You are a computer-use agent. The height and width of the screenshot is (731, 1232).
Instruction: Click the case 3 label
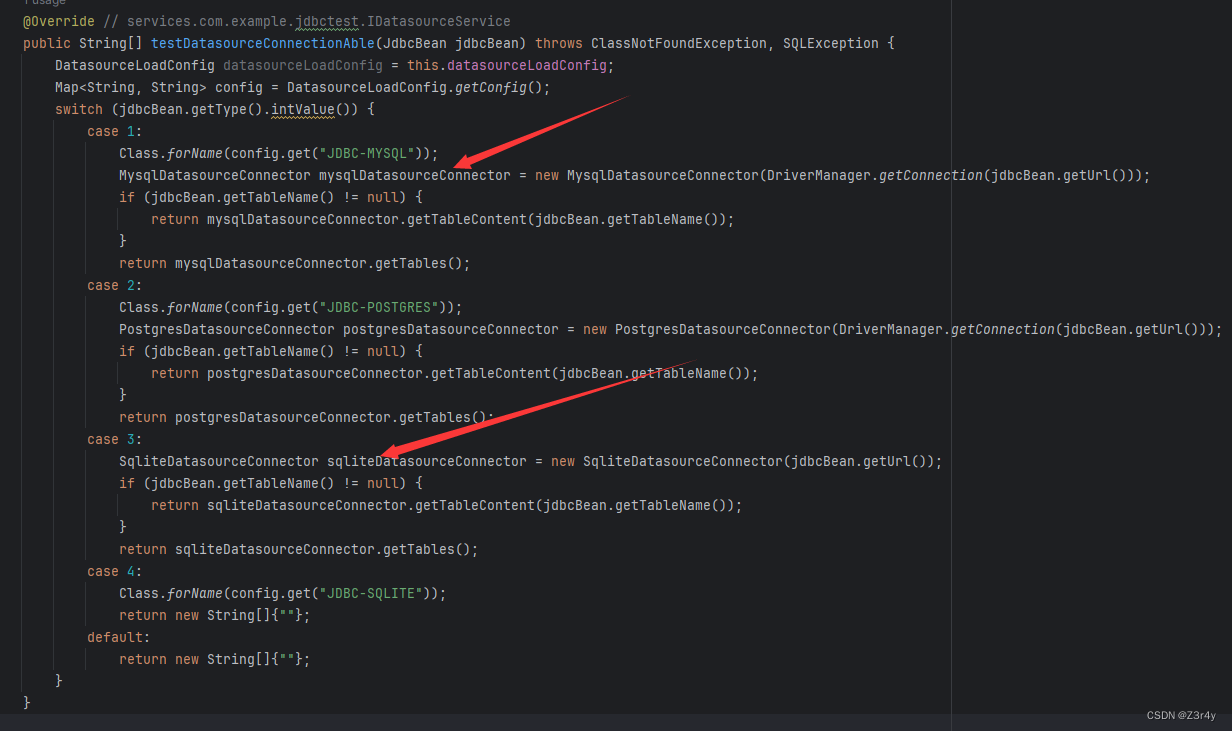115,439
